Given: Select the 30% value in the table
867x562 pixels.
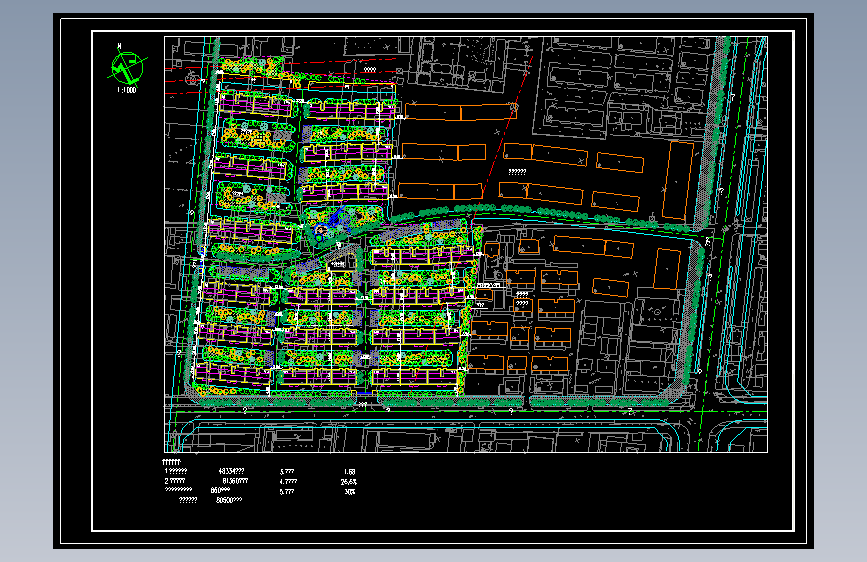Looking at the screenshot, I should (x=349, y=492).
